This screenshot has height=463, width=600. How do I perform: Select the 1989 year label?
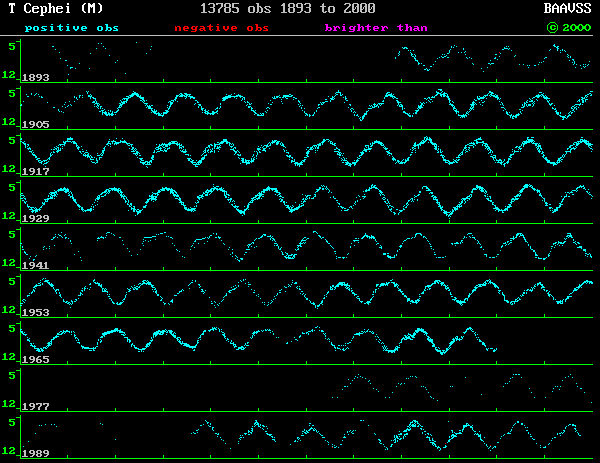[x=36, y=454]
